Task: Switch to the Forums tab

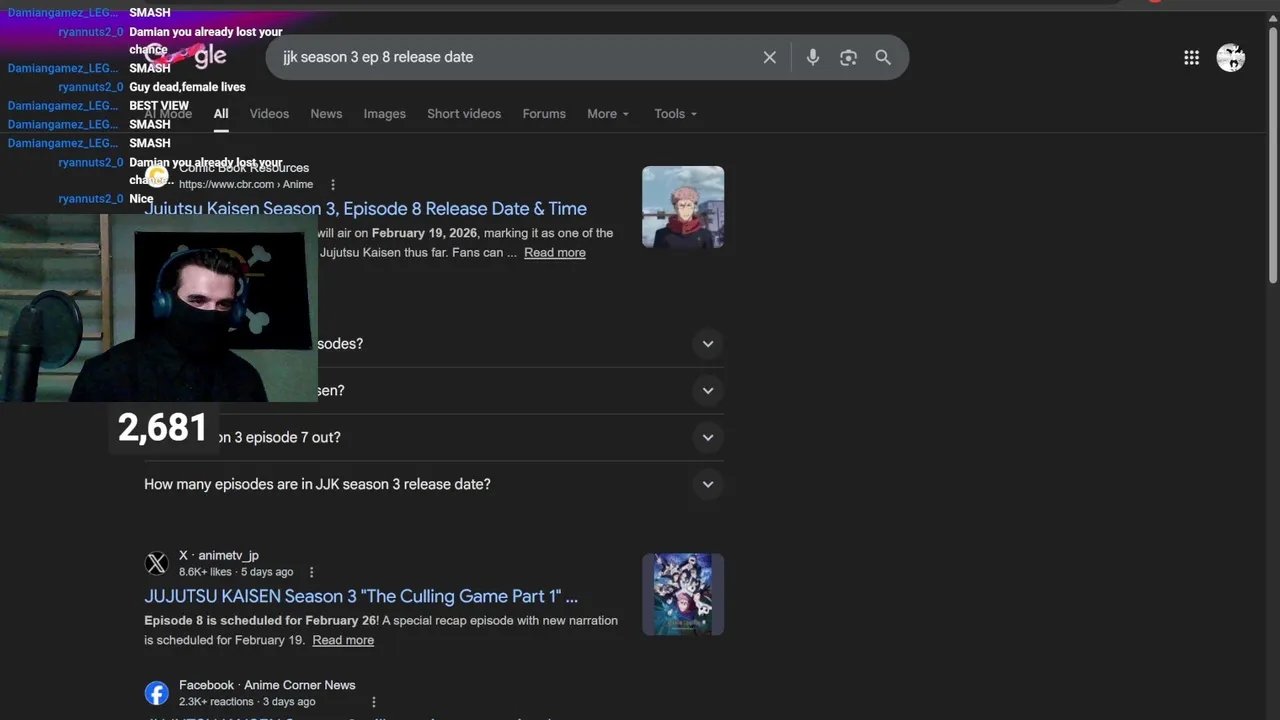Action: [x=544, y=114]
